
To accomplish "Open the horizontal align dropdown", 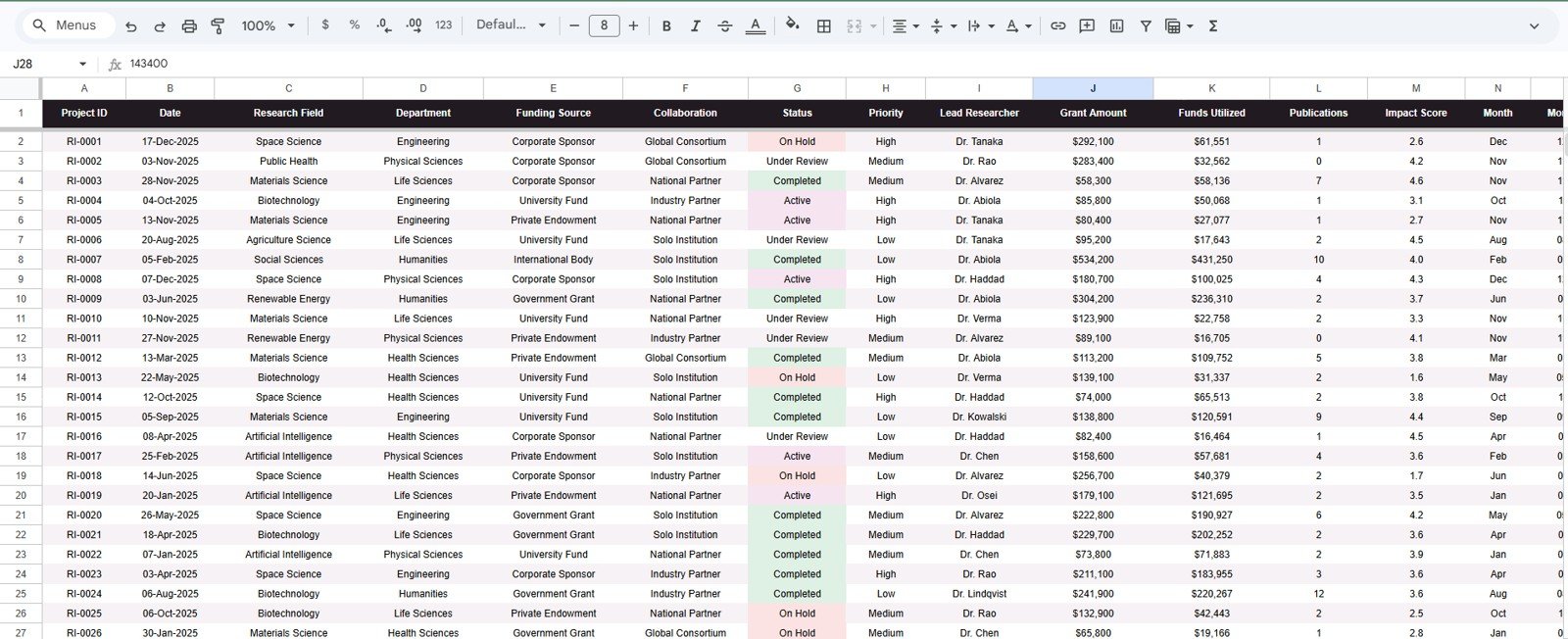I will (x=905, y=26).
